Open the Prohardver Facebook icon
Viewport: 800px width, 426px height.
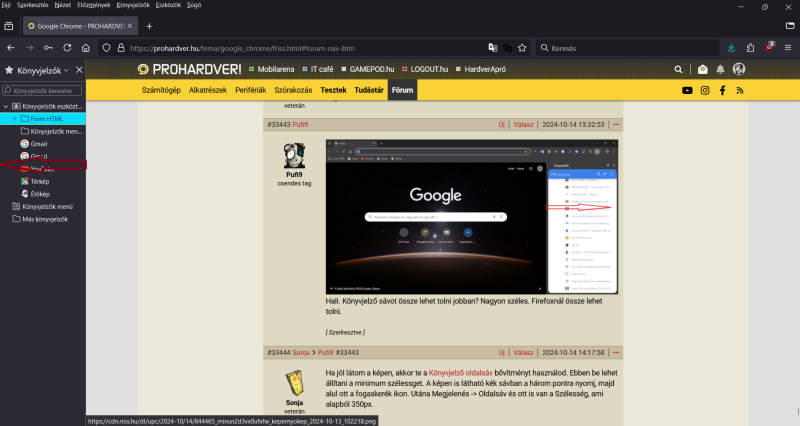[x=722, y=90]
